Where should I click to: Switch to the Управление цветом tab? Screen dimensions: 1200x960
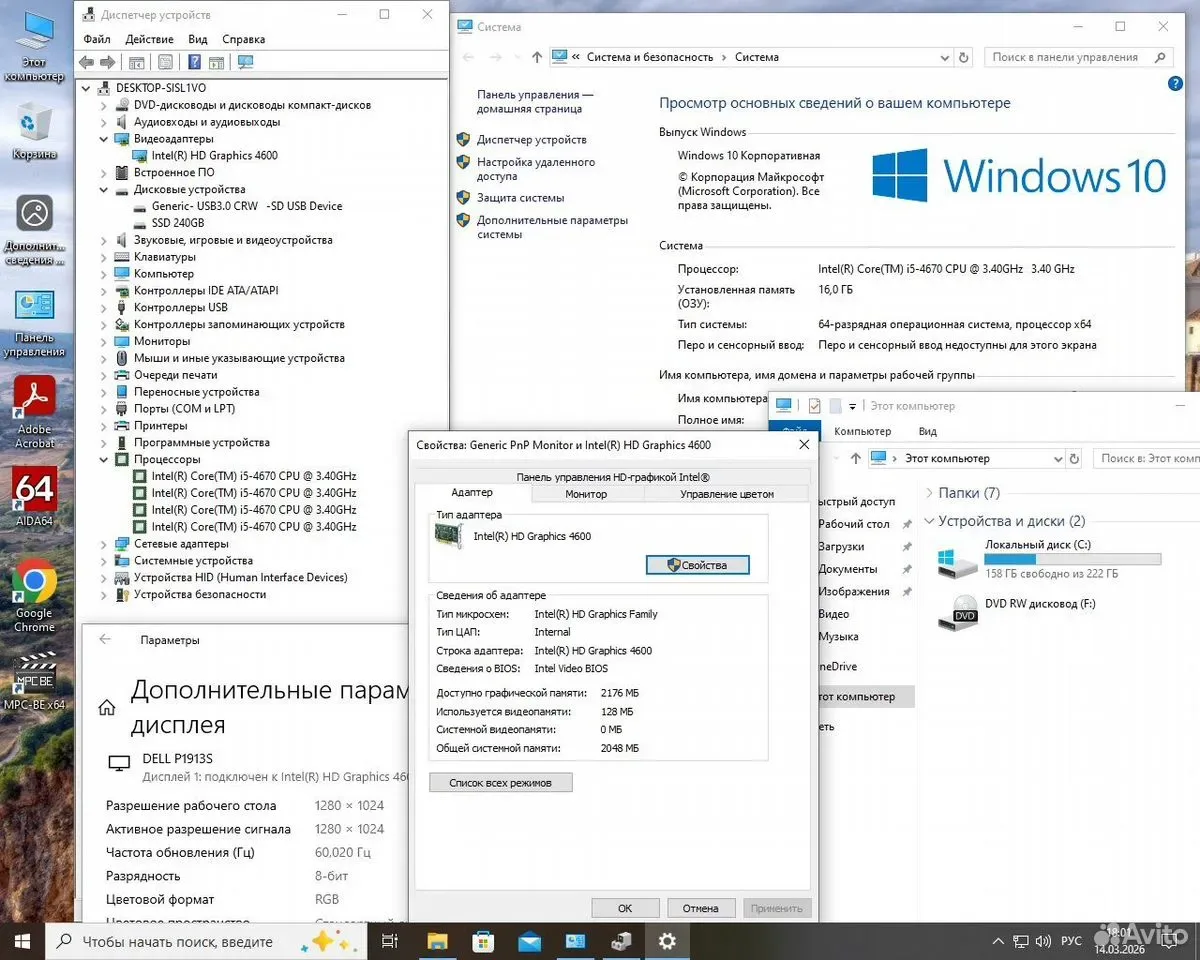[727, 493]
